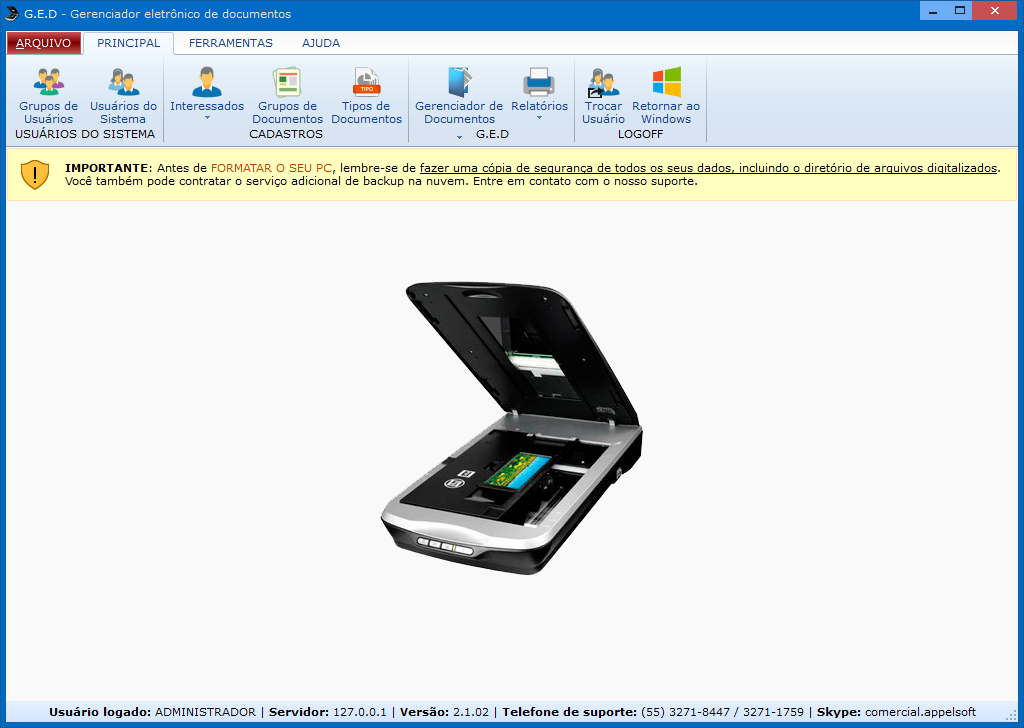Click the yellow warning shield icon
1024x728 pixels.
[x=35, y=174]
